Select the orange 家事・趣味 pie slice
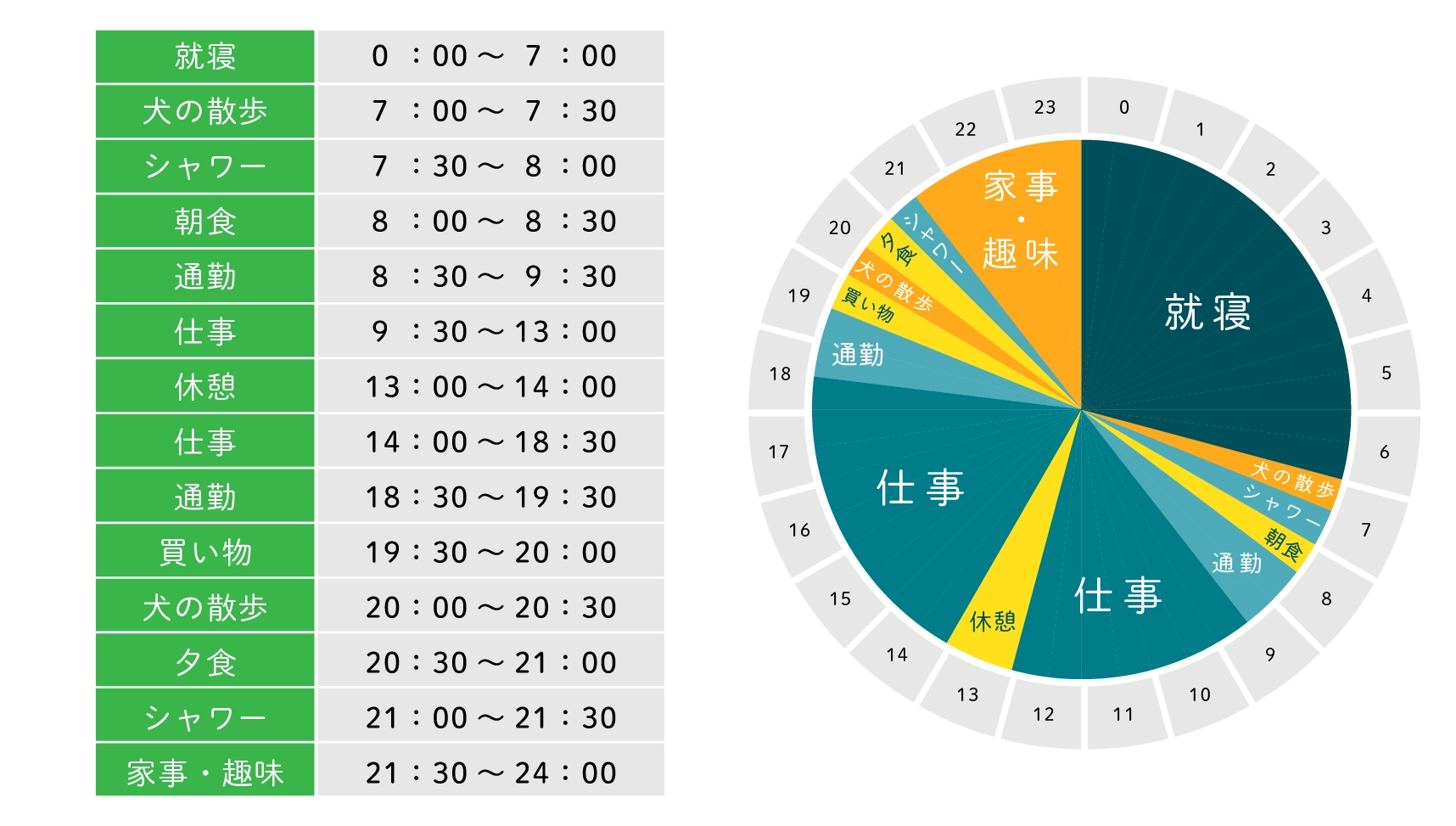The image size is (1456, 826). point(1021,221)
